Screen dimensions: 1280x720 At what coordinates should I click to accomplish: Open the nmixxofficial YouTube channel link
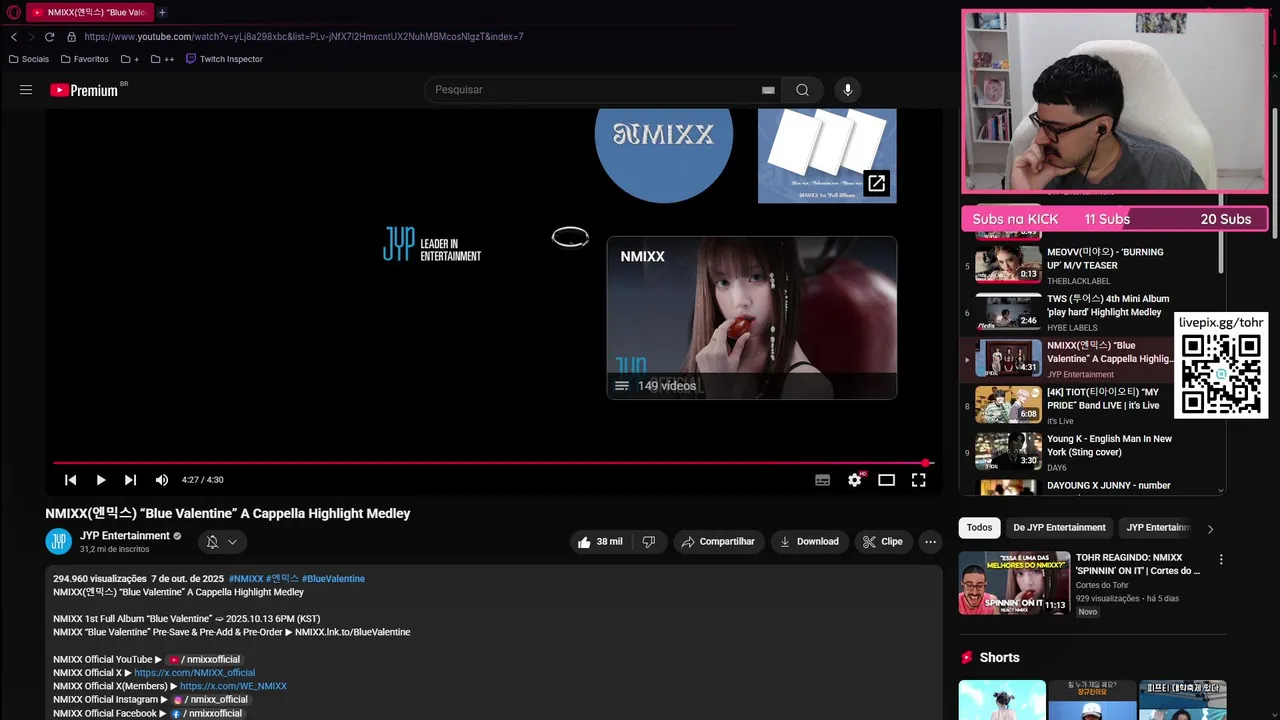(x=204, y=660)
